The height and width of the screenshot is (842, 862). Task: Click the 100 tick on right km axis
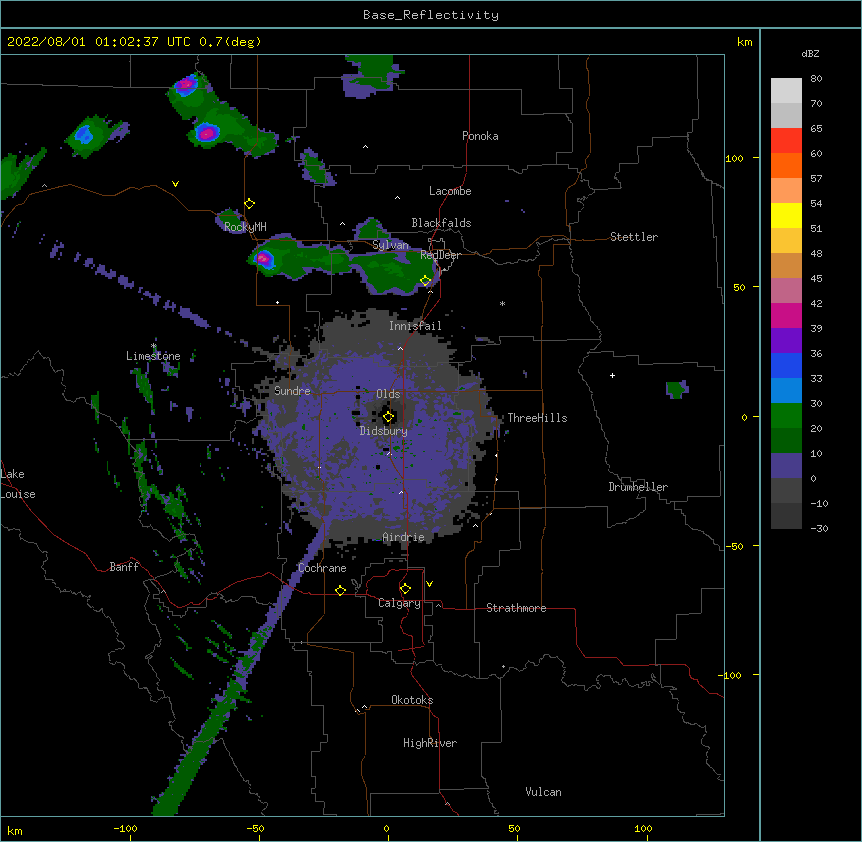pos(734,158)
